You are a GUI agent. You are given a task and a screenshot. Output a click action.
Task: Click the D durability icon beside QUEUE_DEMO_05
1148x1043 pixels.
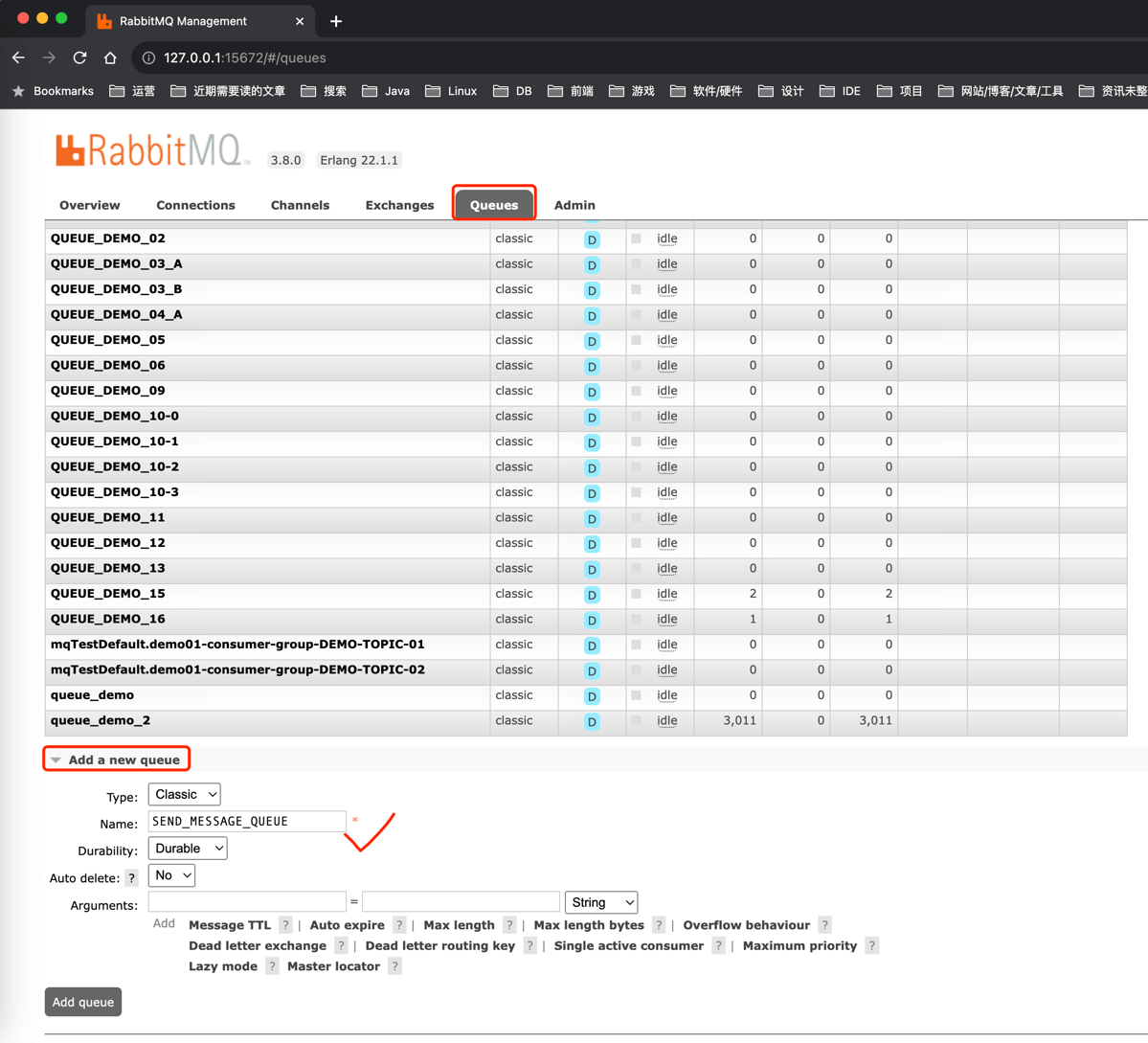592,341
